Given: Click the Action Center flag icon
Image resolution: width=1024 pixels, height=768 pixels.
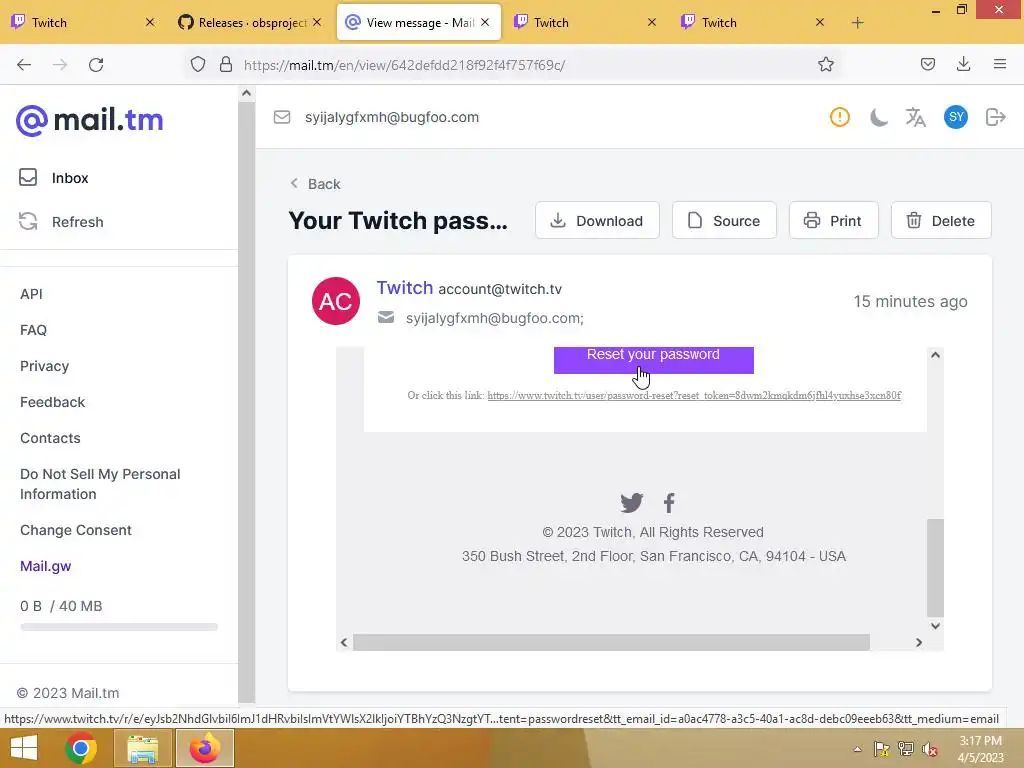Looking at the screenshot, I should (x=882, y=749).
